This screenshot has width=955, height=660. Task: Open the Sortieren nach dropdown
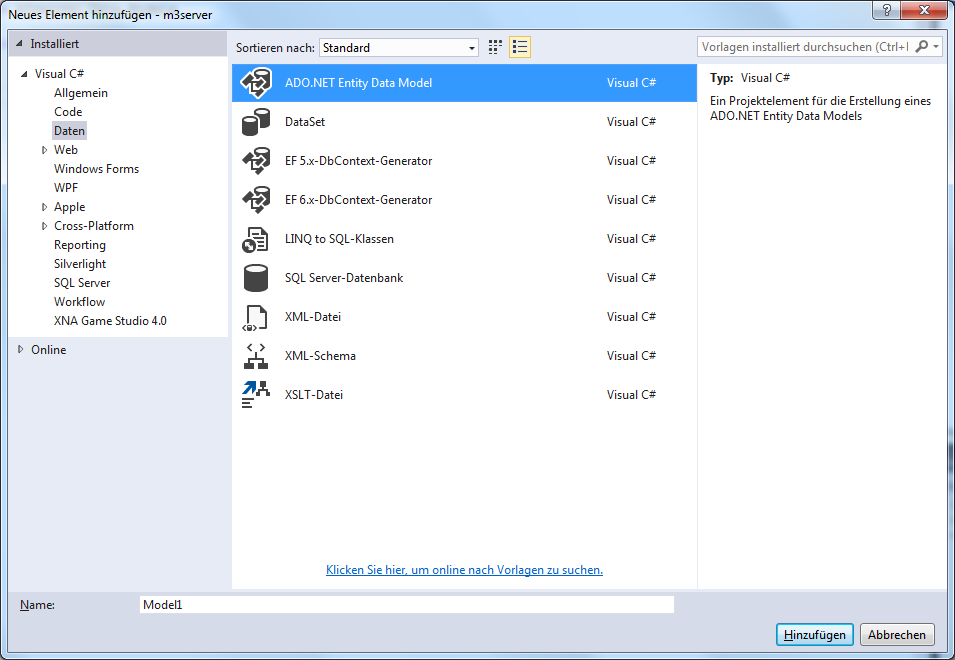pyautogui.click(x=399, y=48)
